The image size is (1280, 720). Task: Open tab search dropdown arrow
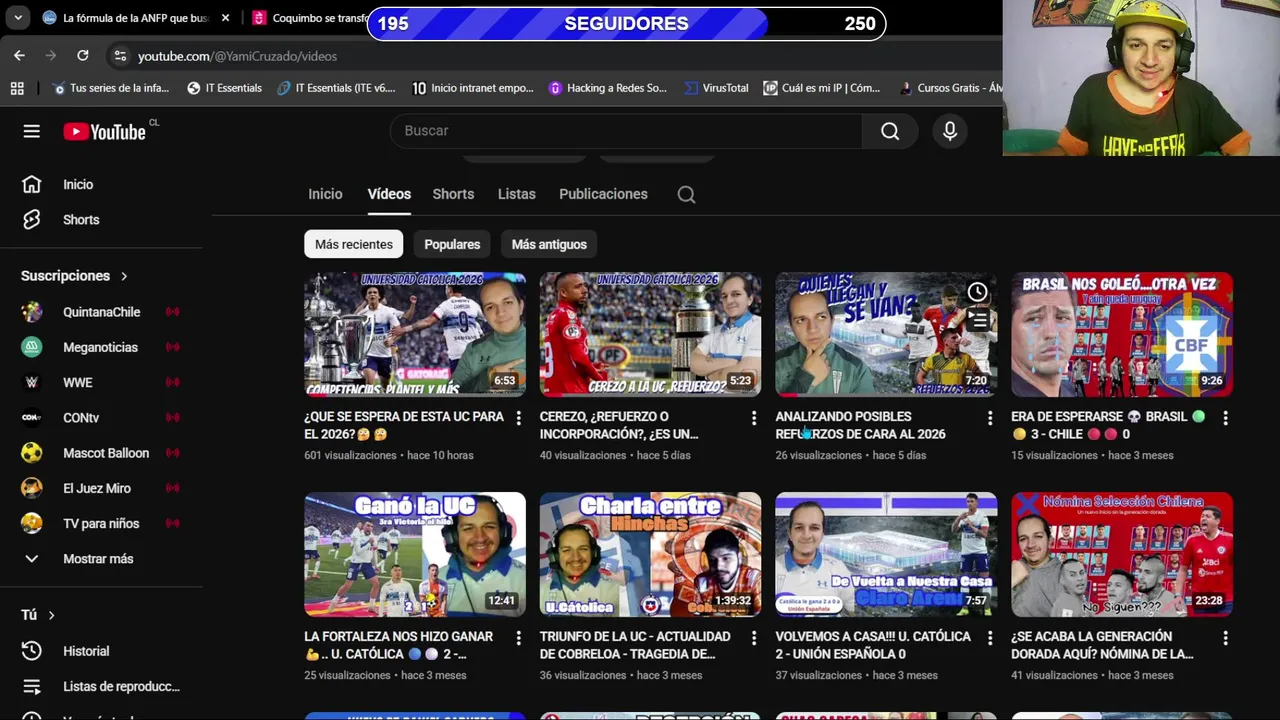click(18, 18)
